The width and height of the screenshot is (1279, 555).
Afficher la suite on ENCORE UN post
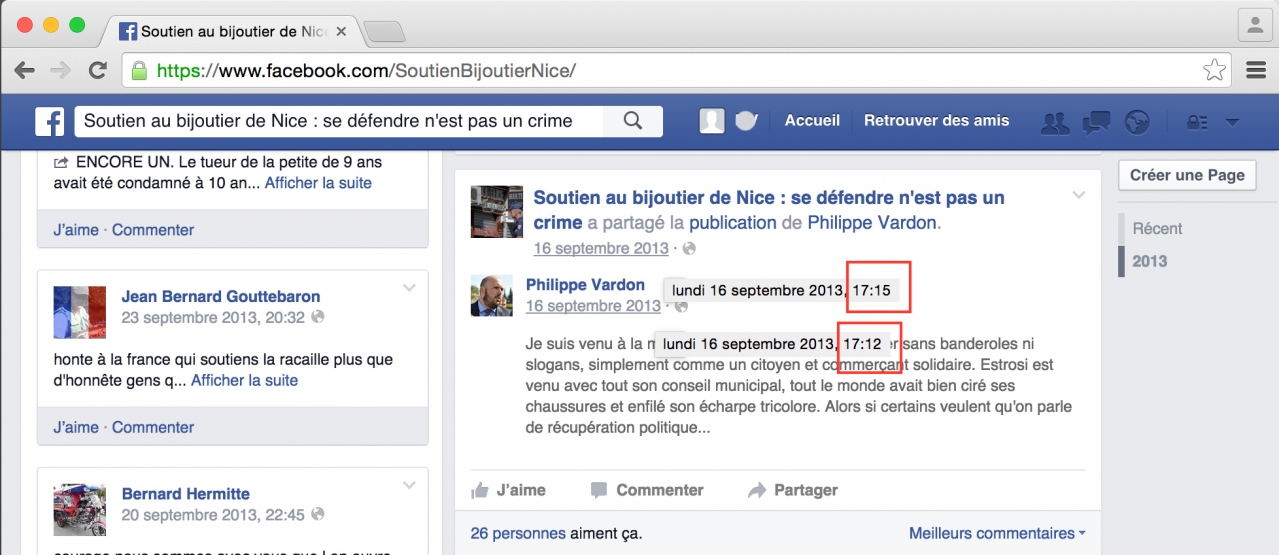(318, 183)
